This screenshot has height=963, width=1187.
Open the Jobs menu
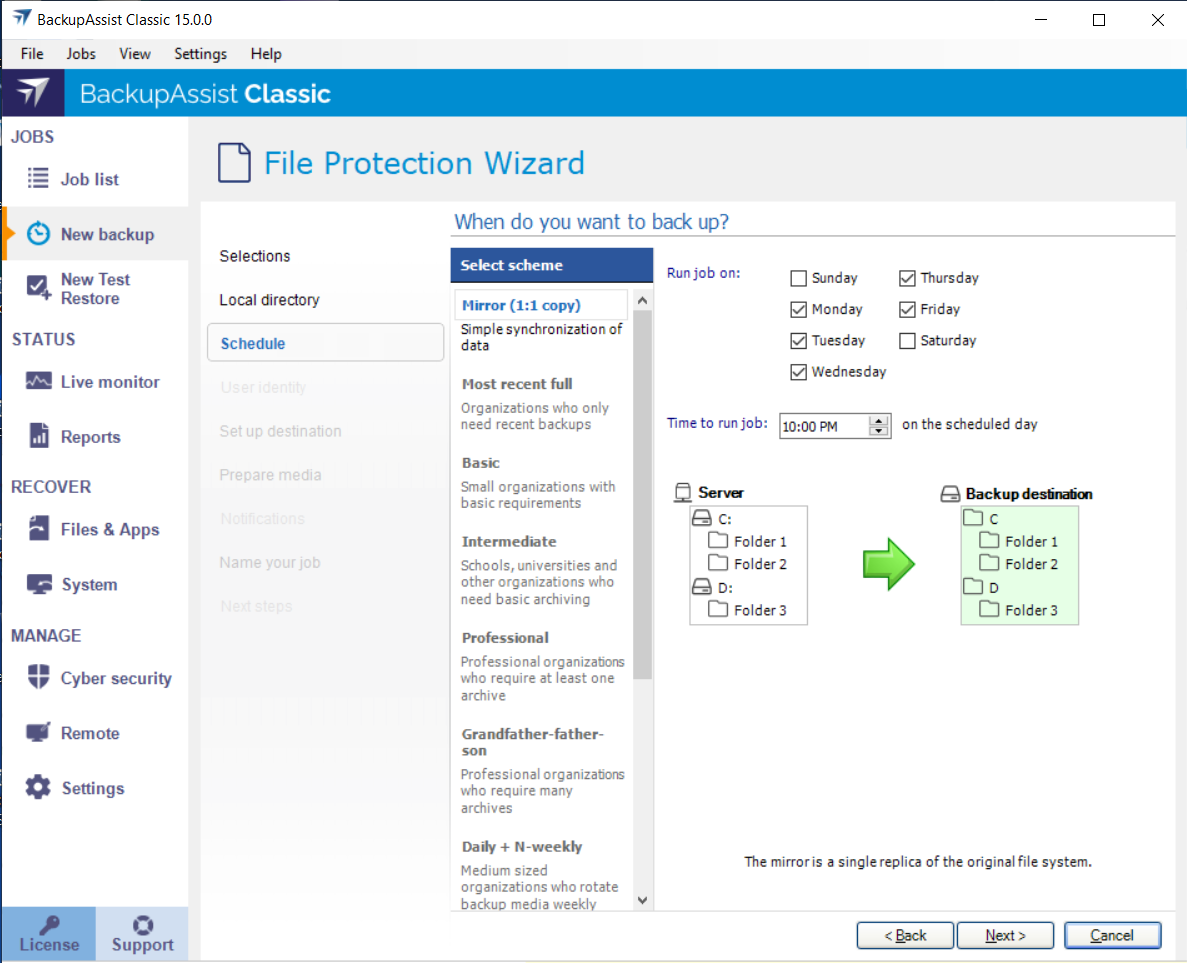coord(81,54)
